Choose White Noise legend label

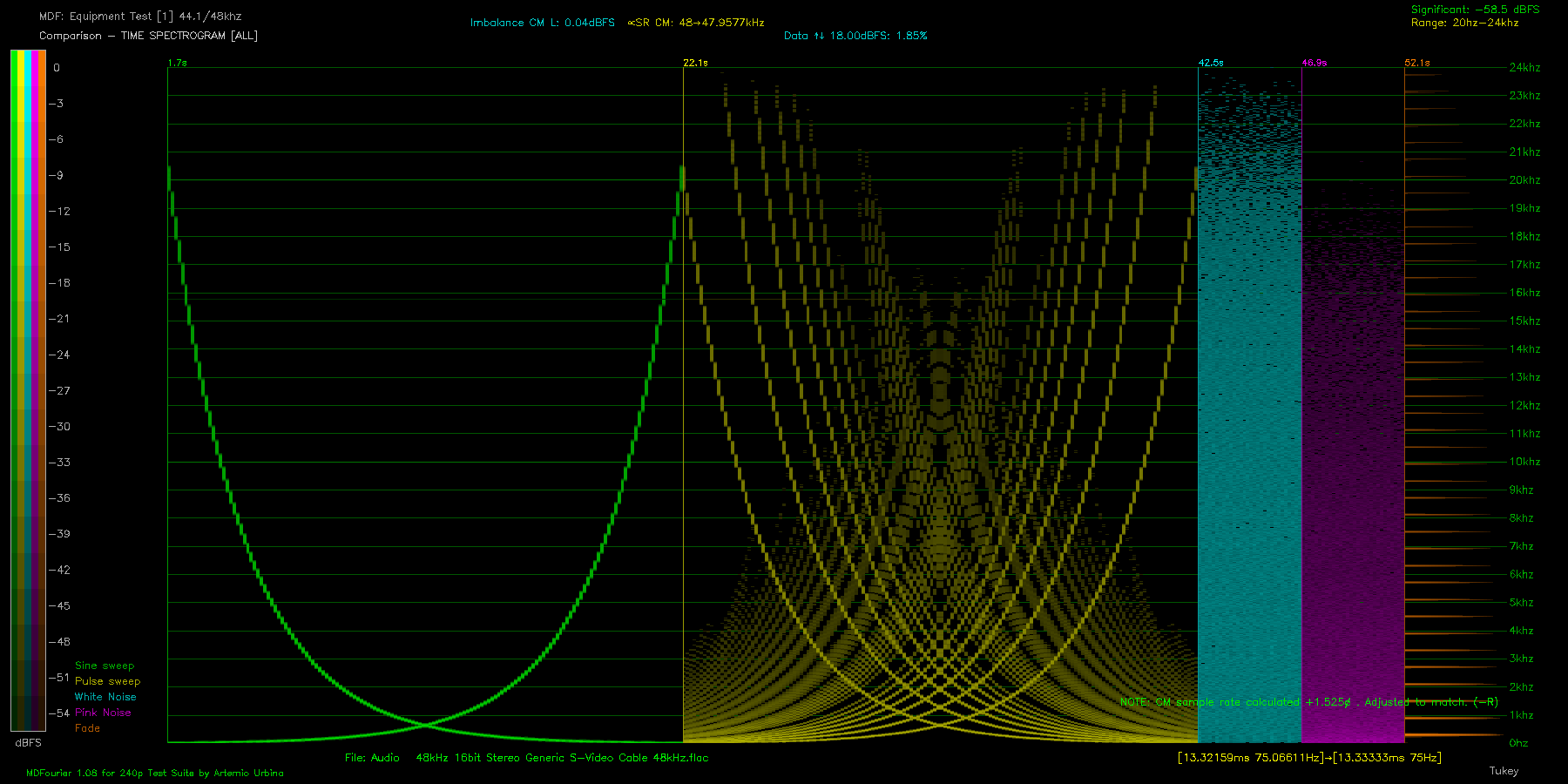click(x=105, y=697)
